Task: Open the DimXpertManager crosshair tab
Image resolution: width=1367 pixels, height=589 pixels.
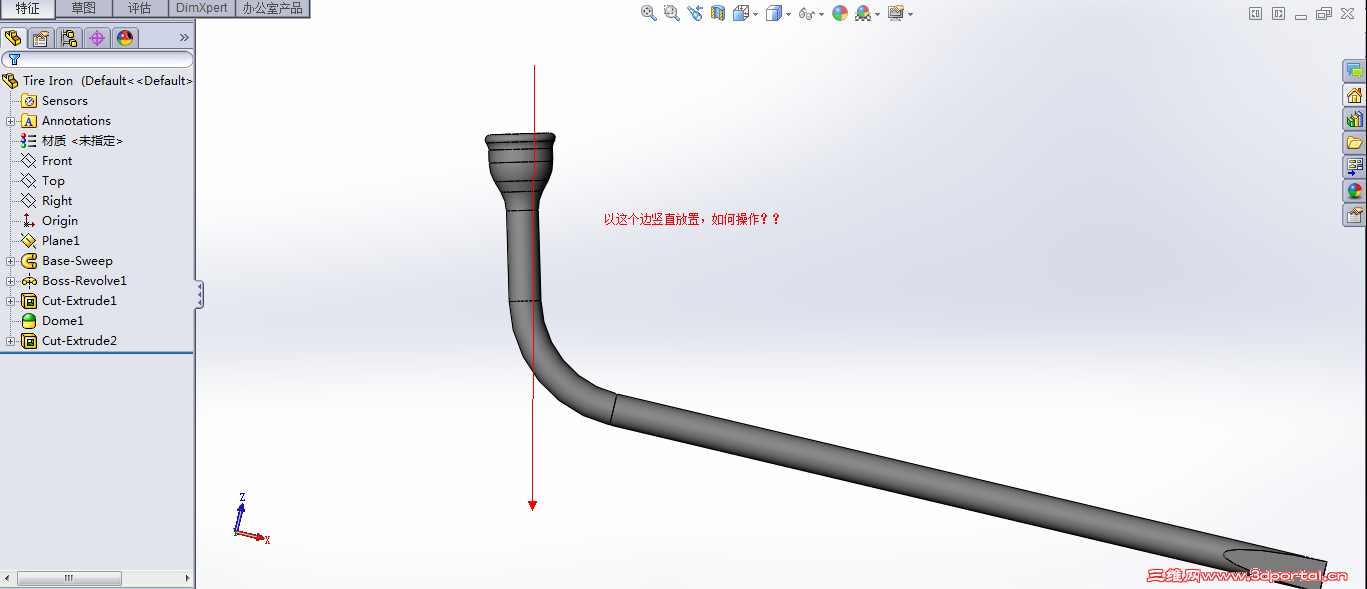Action: tap(97, 38)
